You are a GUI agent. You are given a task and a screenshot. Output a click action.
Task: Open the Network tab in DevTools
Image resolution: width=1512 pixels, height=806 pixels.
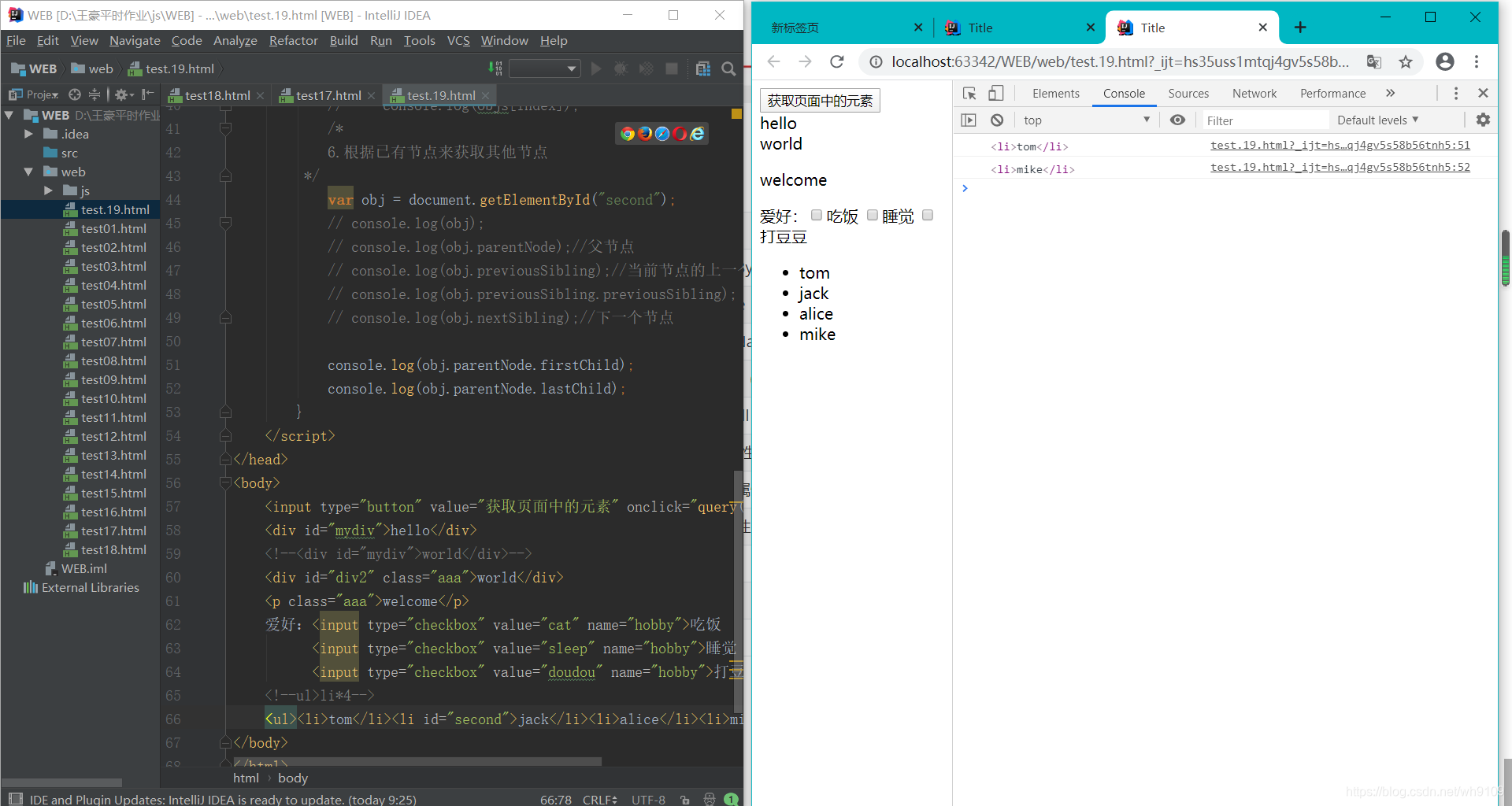(1254, 93)
